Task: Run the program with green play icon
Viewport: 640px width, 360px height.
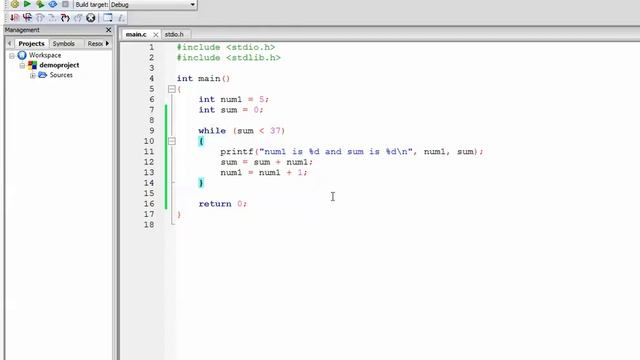Action: (x=27, y=4)
